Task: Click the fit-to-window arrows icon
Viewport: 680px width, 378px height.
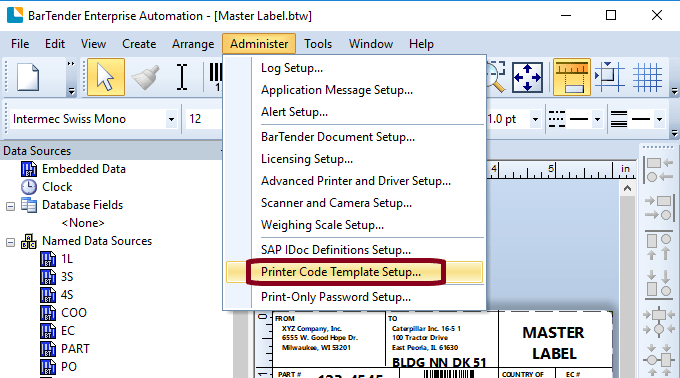Action: [527, 77]
